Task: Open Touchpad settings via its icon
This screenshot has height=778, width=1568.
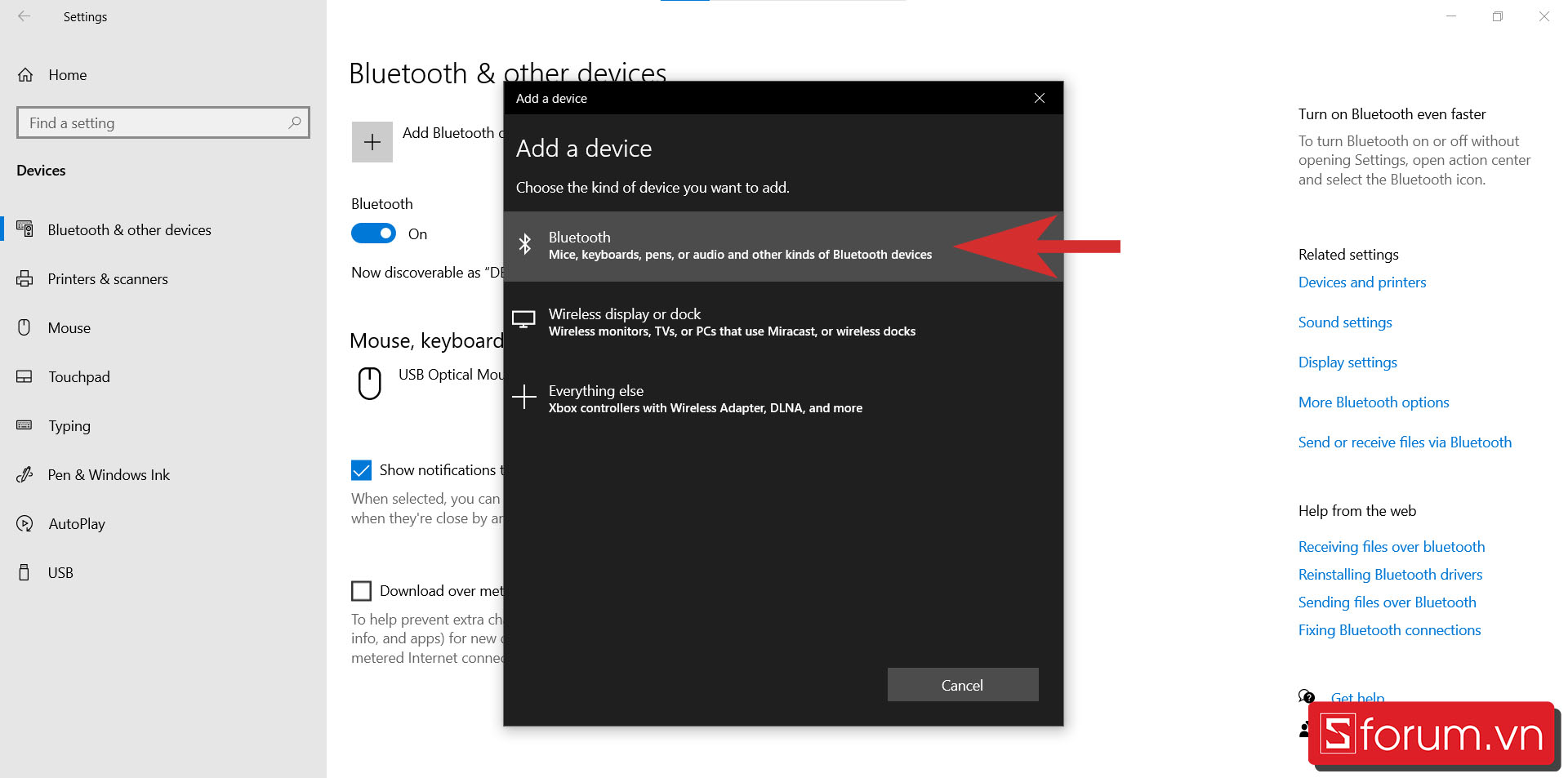Action: (x=24, y=377)
